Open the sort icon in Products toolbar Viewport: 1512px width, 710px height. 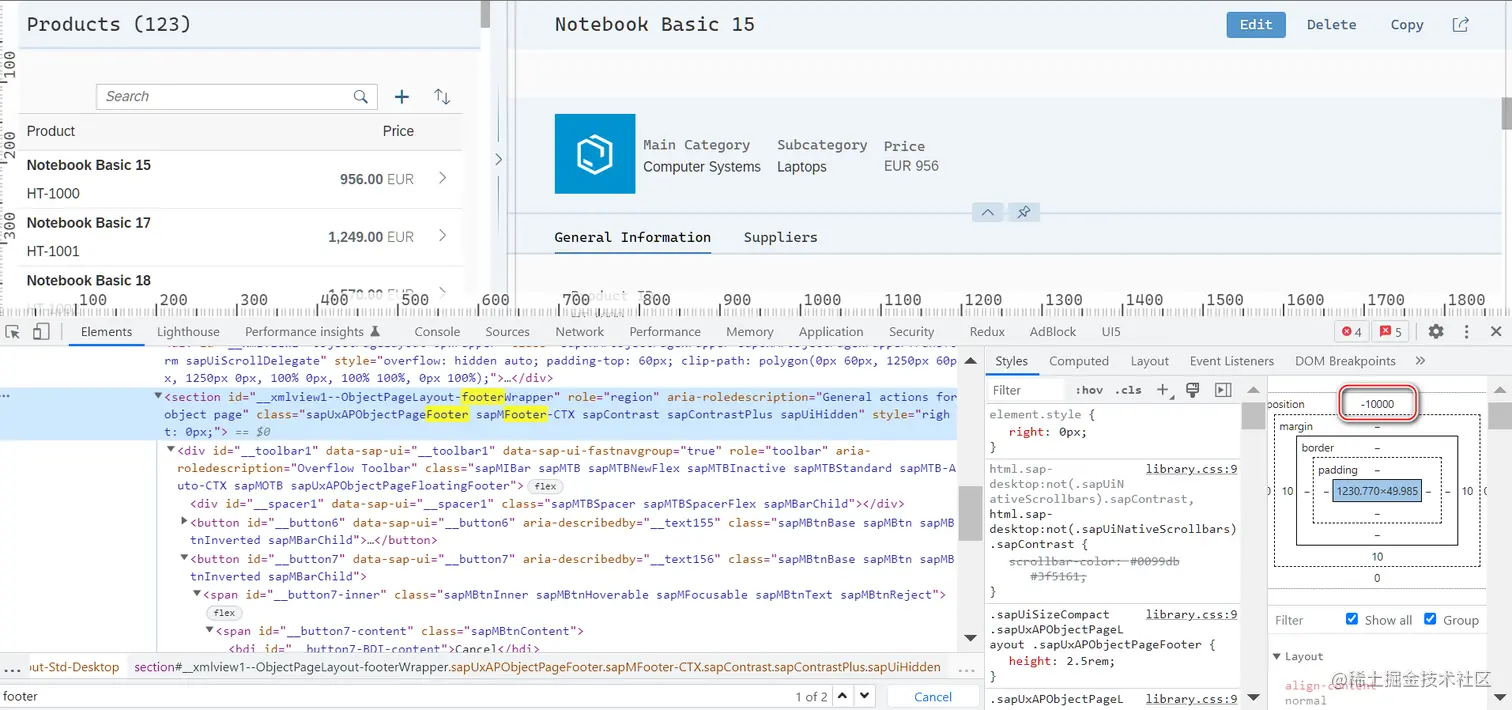click(x=442, y=97)
